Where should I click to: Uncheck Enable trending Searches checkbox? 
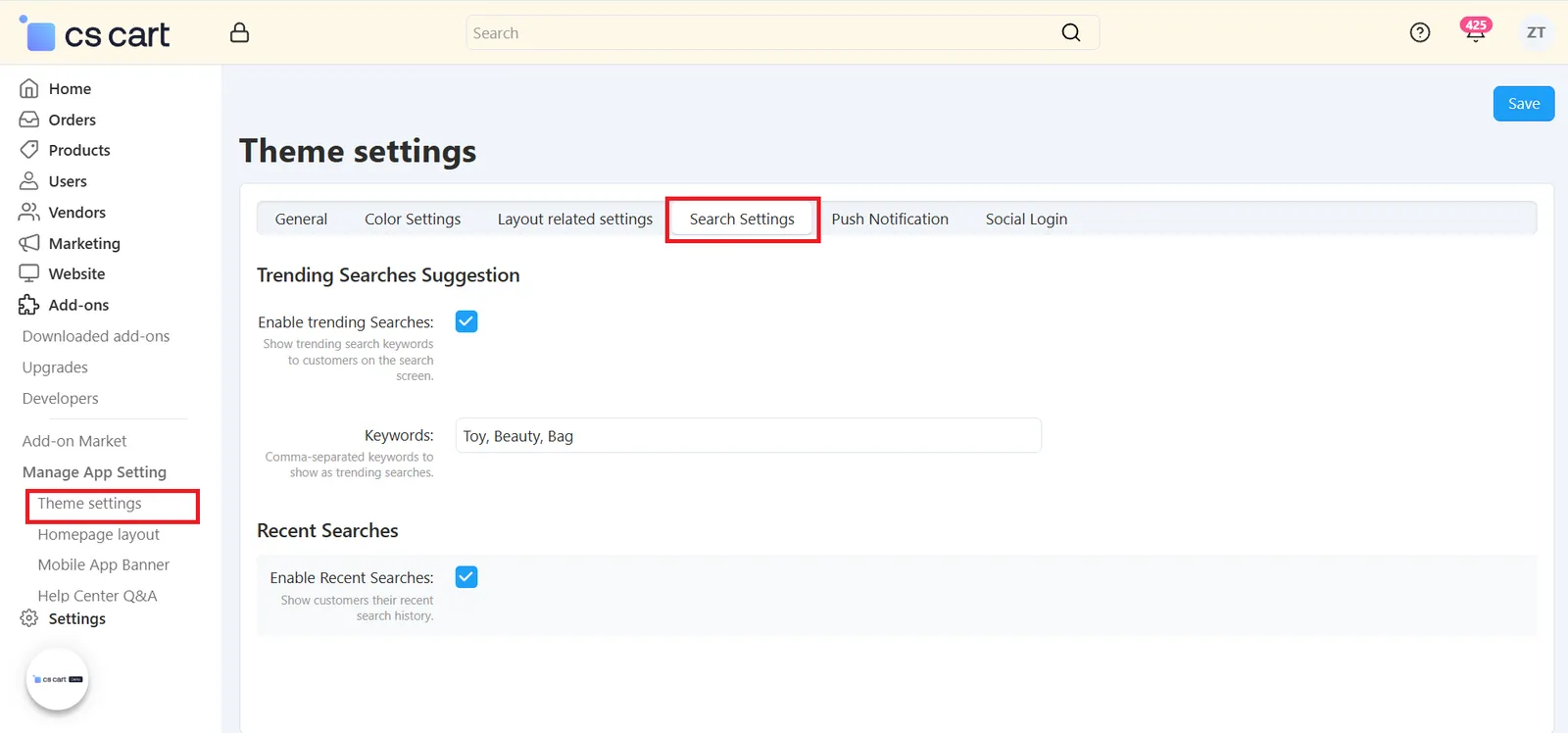(466, 321)
